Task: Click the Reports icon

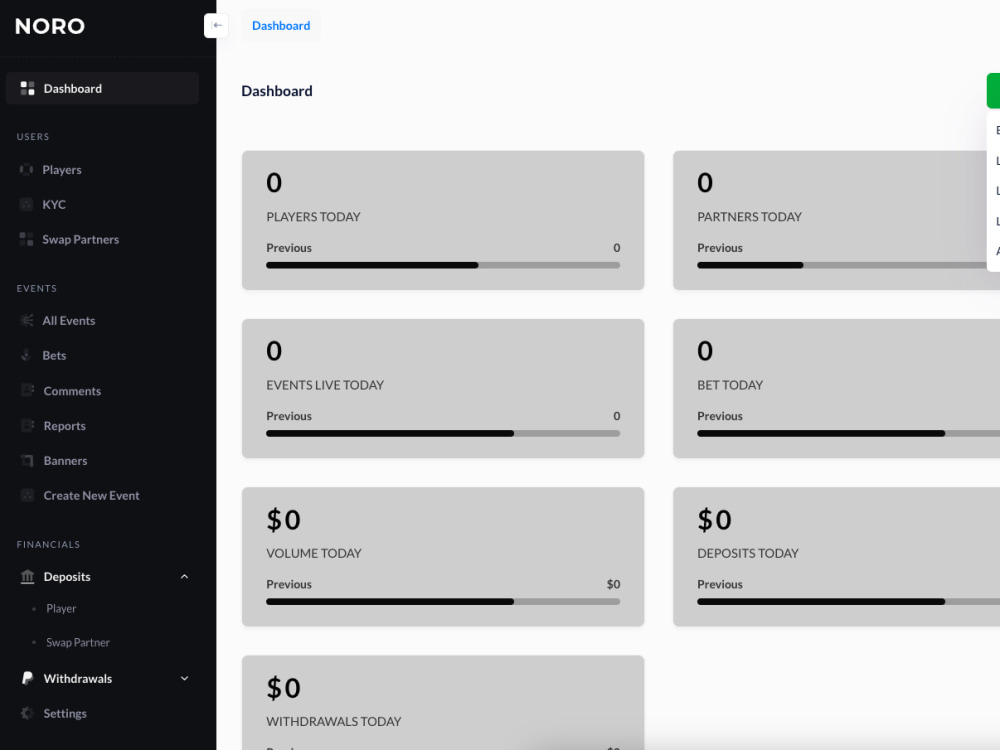Action: (x=27, y=425)
